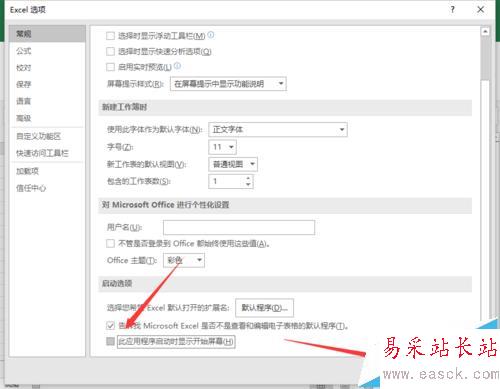Screen dimensions: 500x389
Task: Check 不管是否登录到 Office 都始终使用这些值
Action: 110,244
